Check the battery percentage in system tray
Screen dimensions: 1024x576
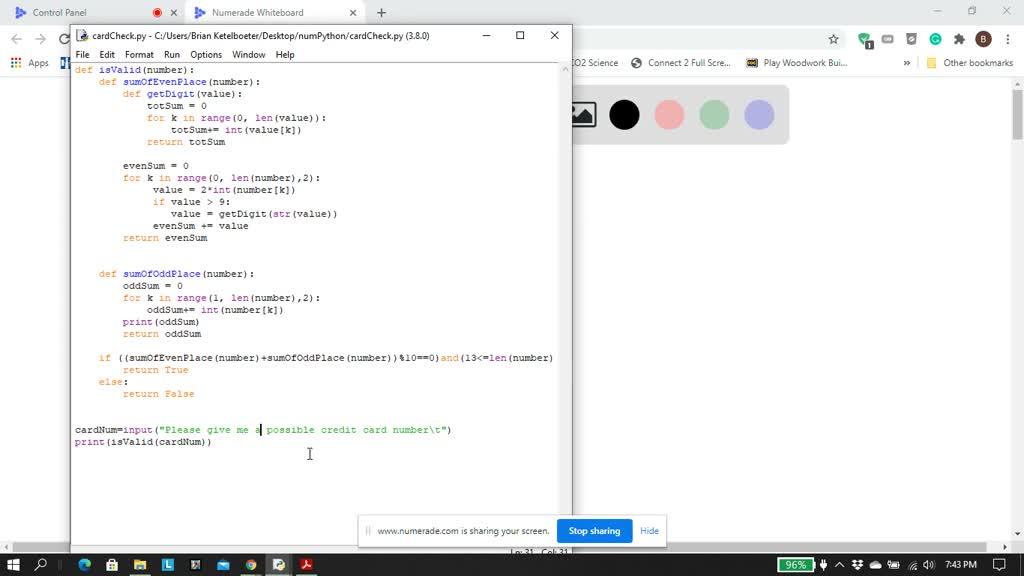pos(795,564)
